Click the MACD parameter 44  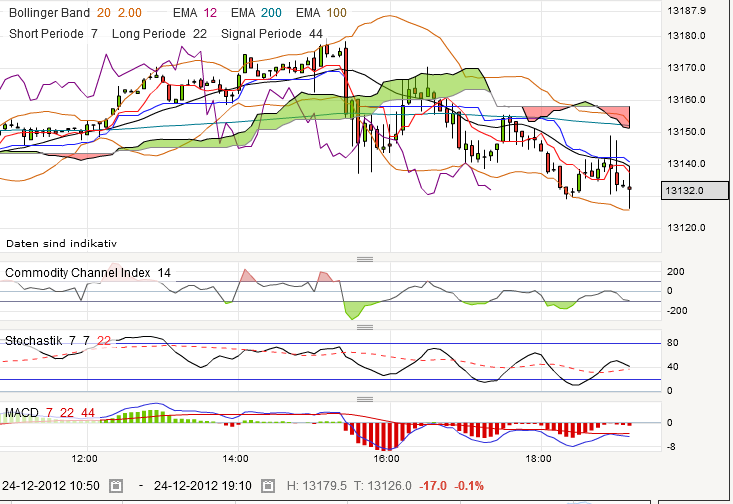(88, 412)
